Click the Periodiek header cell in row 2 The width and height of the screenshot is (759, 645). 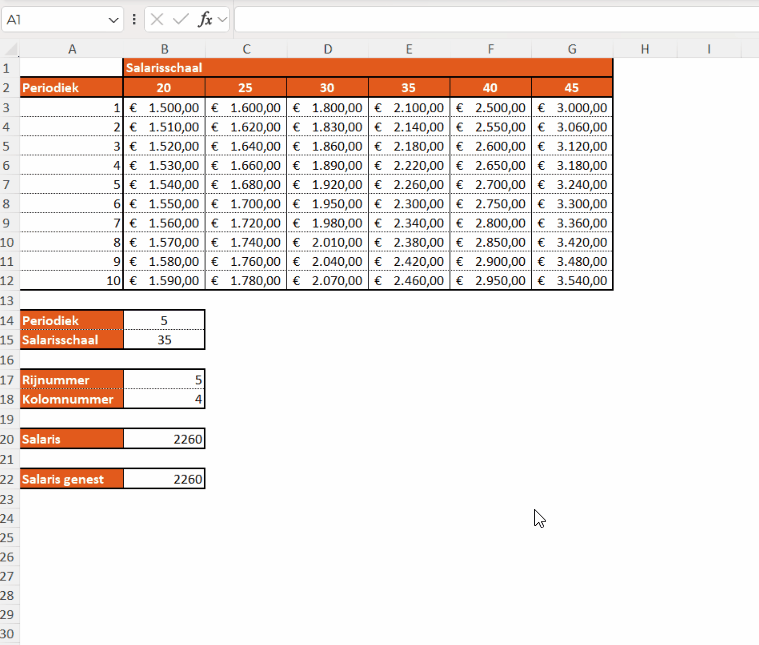point(72,88)
